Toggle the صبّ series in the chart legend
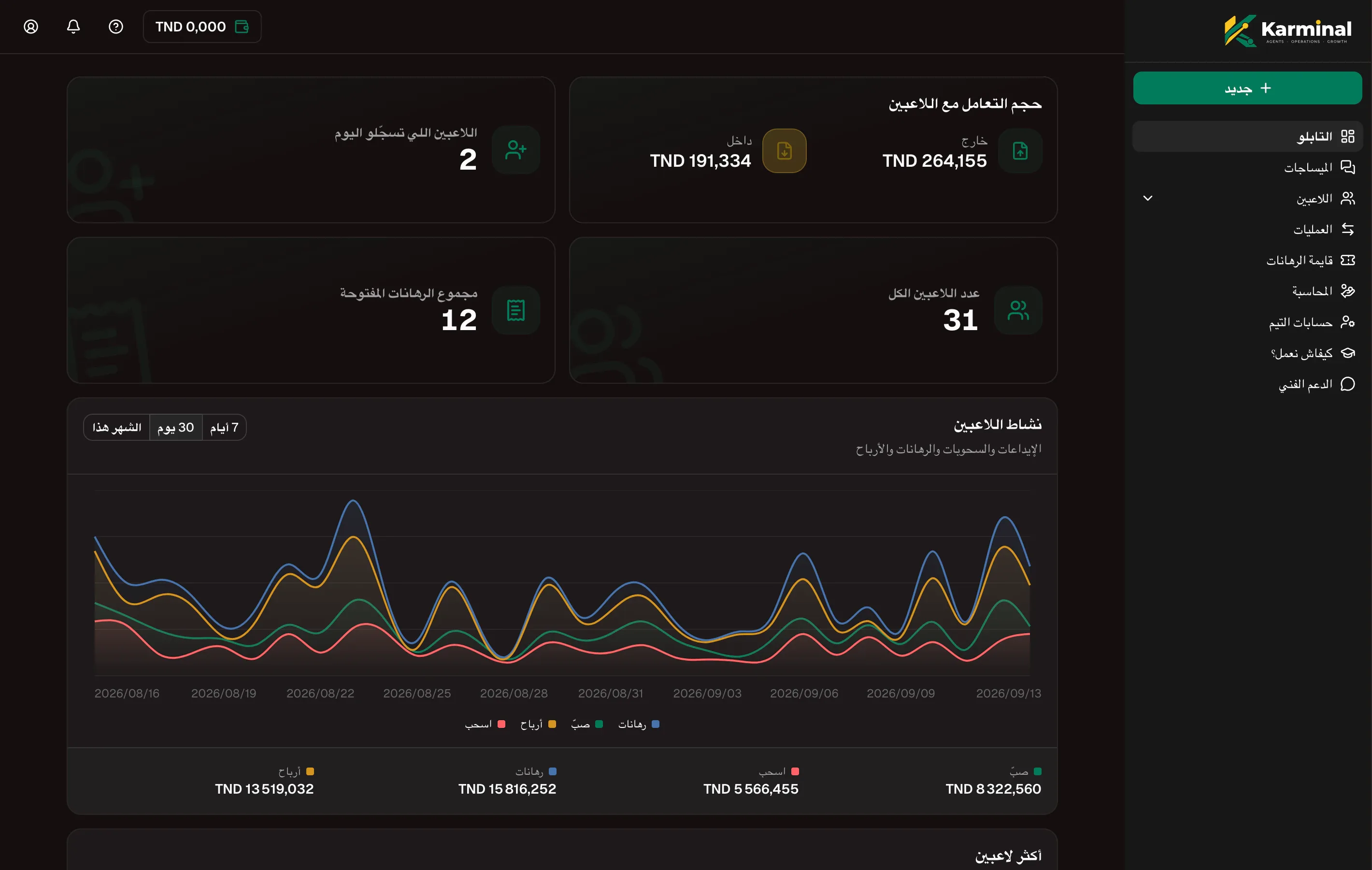The image size is (1372, 870). (587, 724)
